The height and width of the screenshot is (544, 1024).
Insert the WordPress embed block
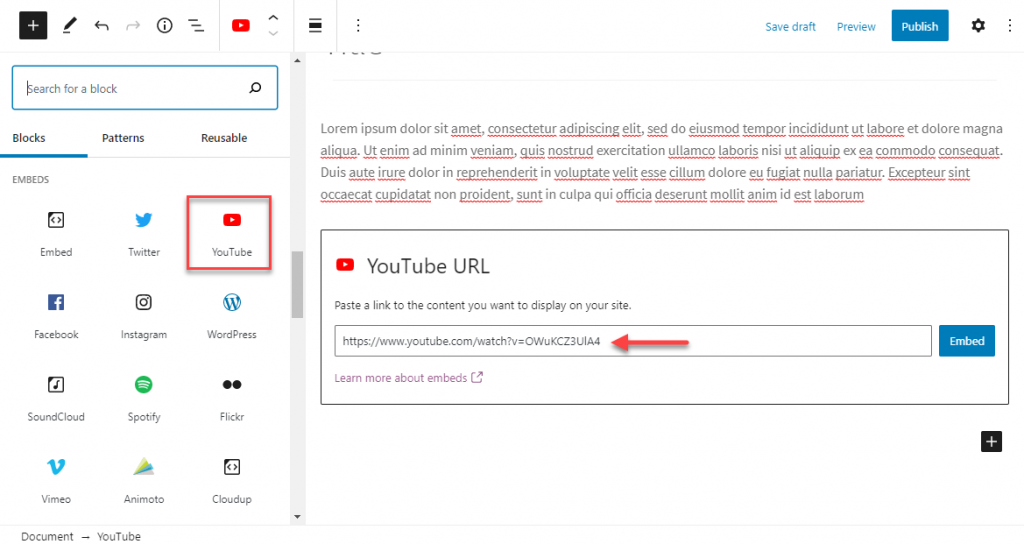pos(232,316)
